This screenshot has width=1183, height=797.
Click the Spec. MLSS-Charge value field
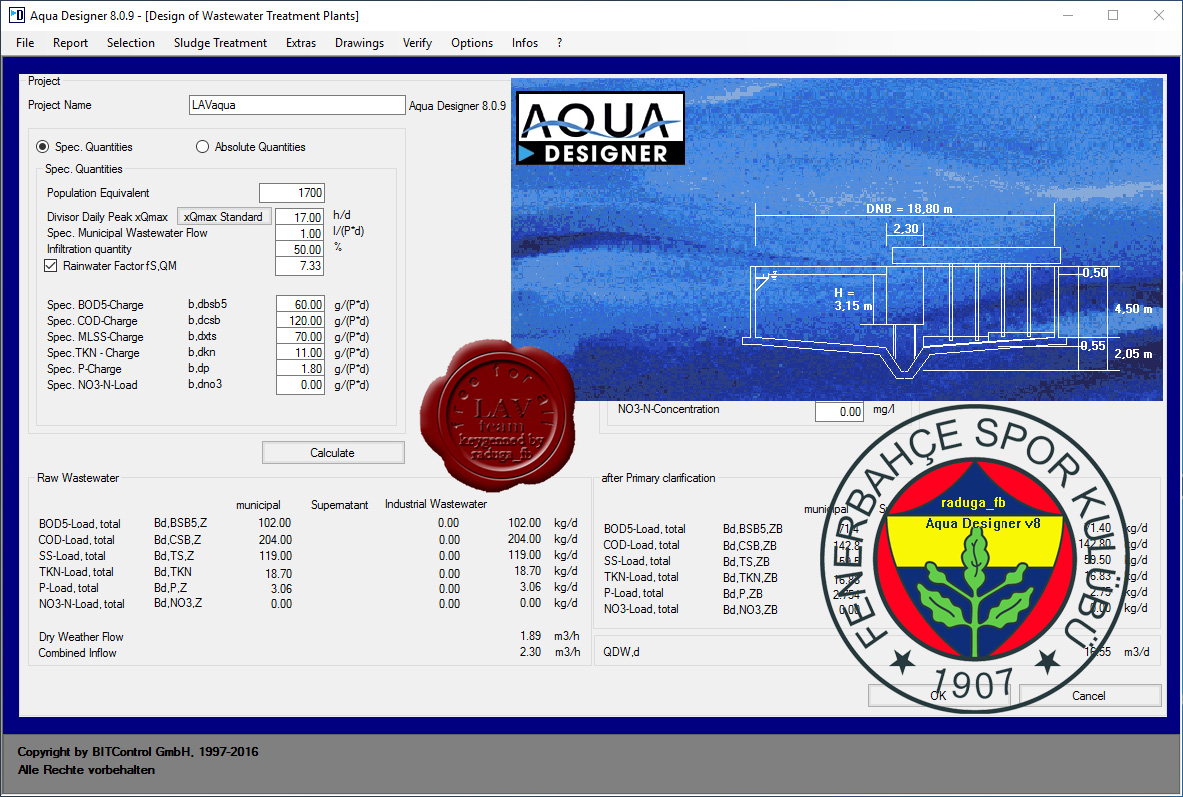[x=300, y=337]
